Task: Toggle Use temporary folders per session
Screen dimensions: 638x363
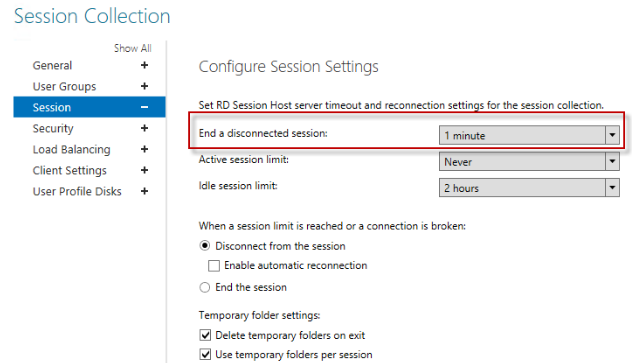Action: 205,354
